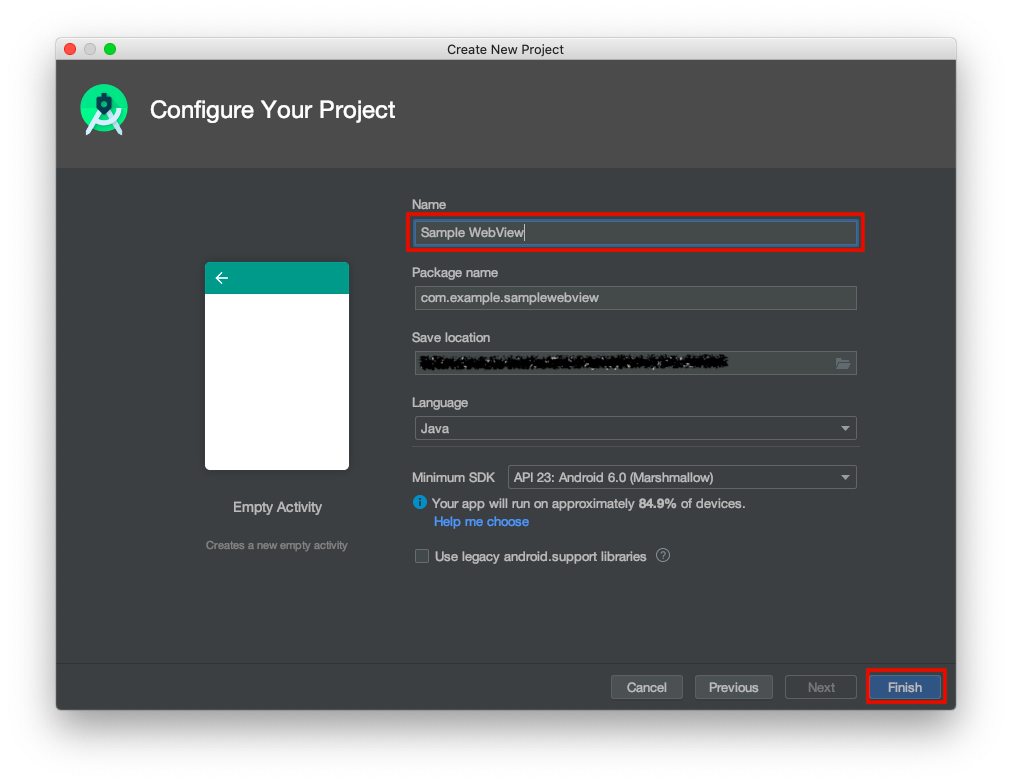Go back with the Previous button

[x=733, y=687]
